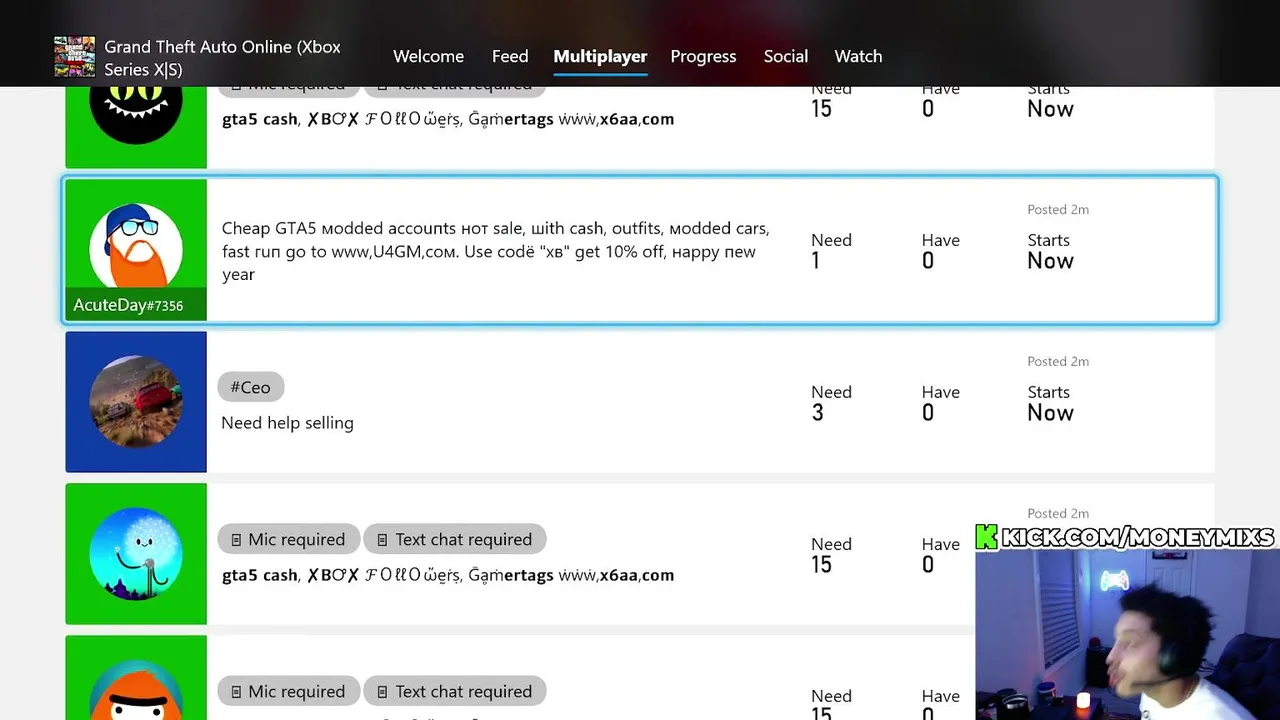1280x720 pixels.
Task: Switch to the Welcome tab
Action: pyautogui.click(x=428, y=57)
